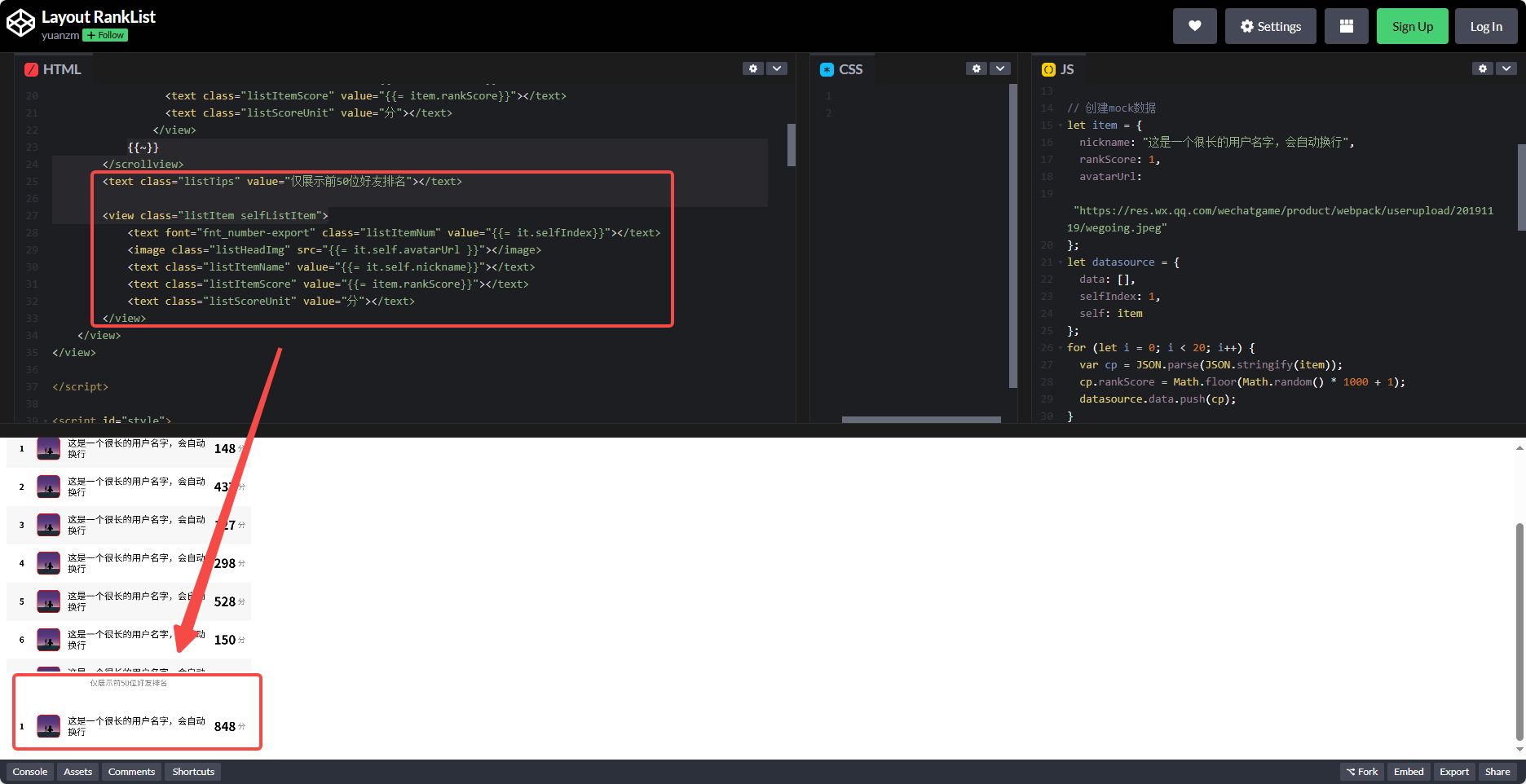Collapse code fold at line 15 in JS
The image size is (1526, 784).
click(1060, 126)
